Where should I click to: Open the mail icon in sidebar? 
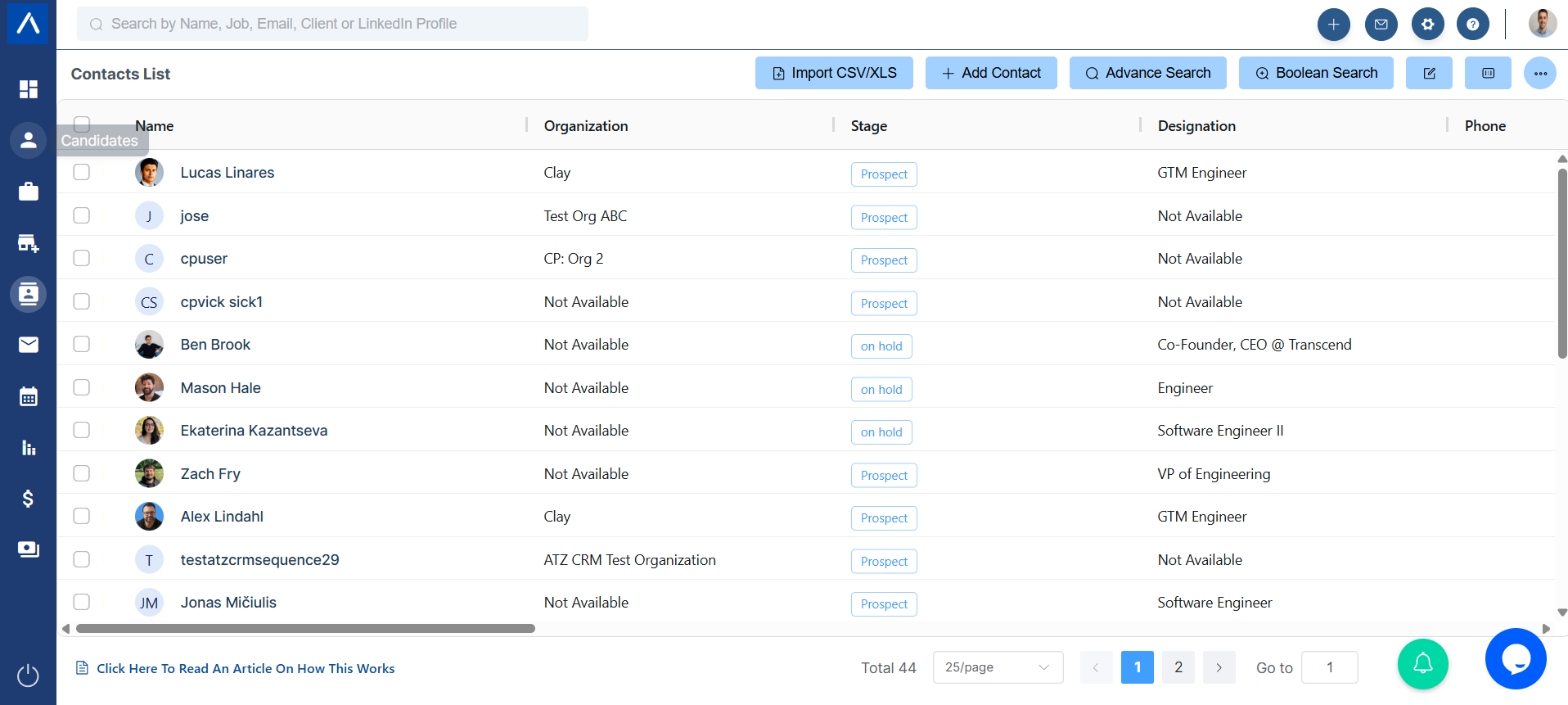pyautogui.click(x=29, y=345)
